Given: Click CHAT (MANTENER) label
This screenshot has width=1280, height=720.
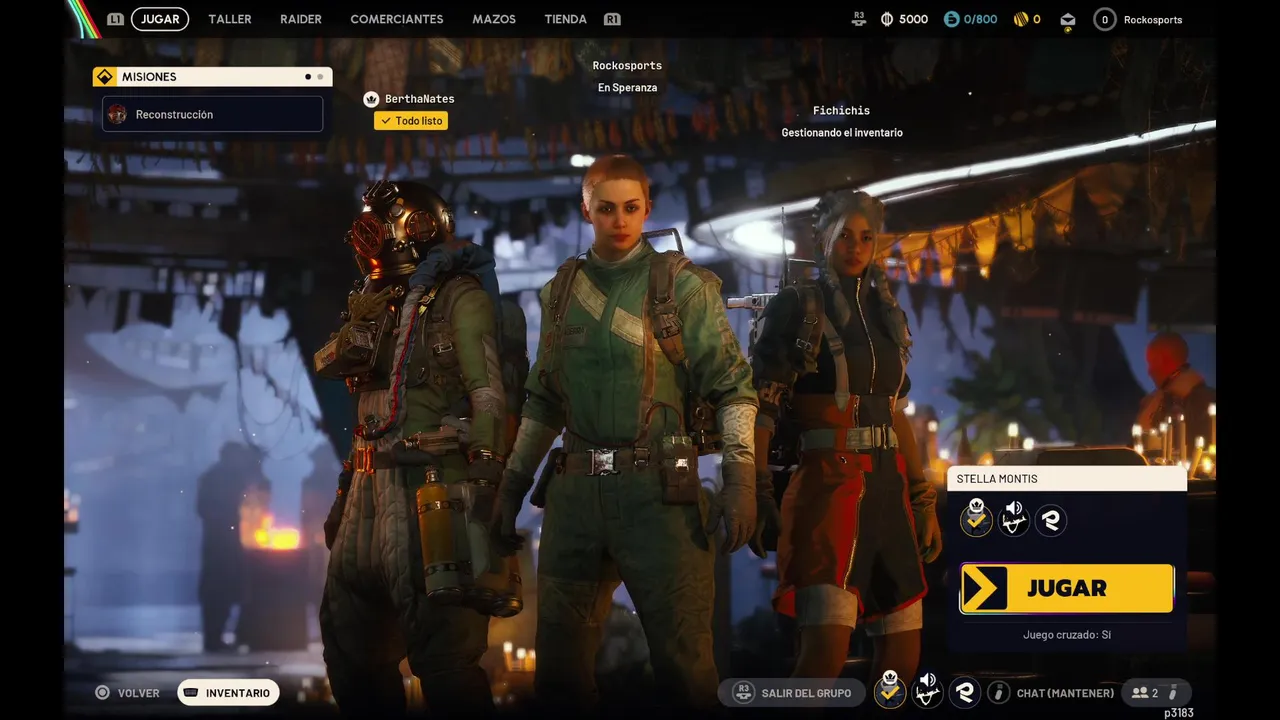Looking at the screenshot, I should tap(1065, 693).
